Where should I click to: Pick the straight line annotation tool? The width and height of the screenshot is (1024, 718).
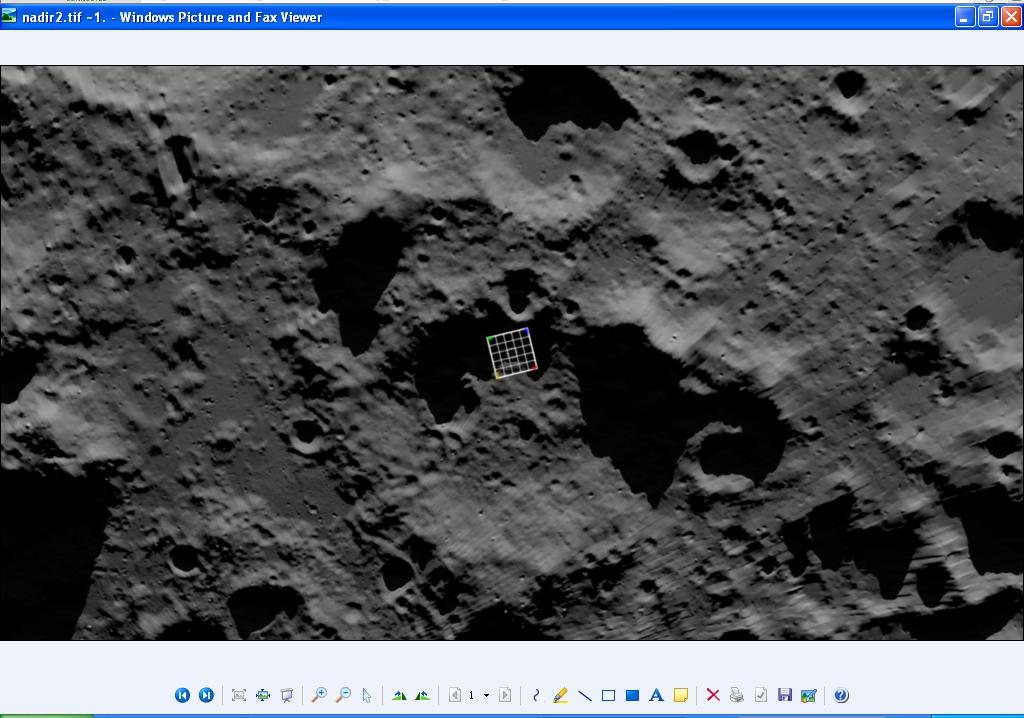click(585, 695)
